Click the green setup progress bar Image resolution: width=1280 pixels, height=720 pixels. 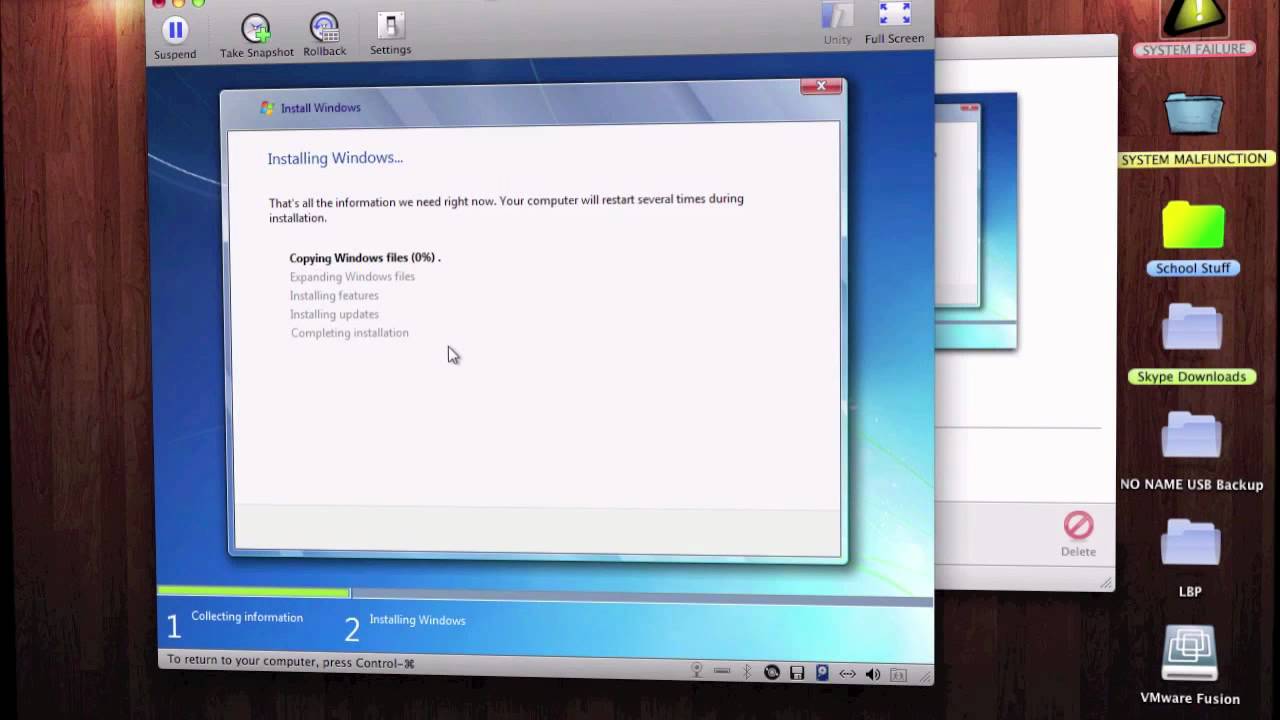click(254, 593)
